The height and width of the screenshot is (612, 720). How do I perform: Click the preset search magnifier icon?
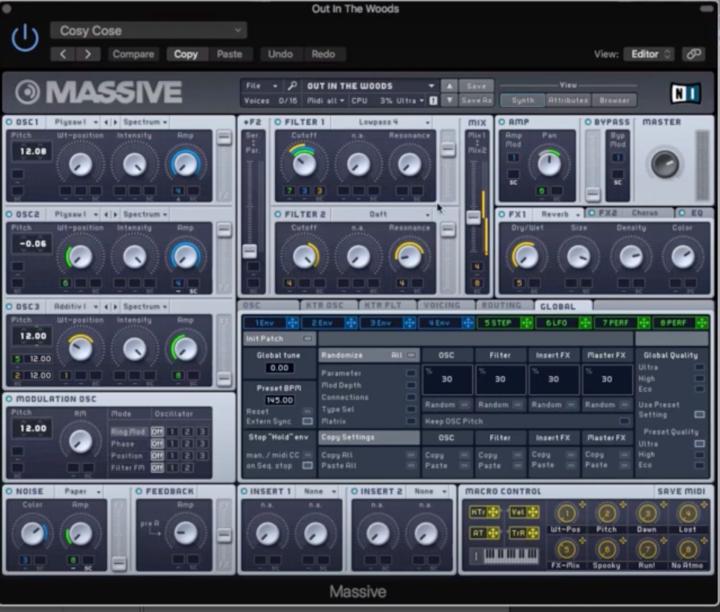292,86
